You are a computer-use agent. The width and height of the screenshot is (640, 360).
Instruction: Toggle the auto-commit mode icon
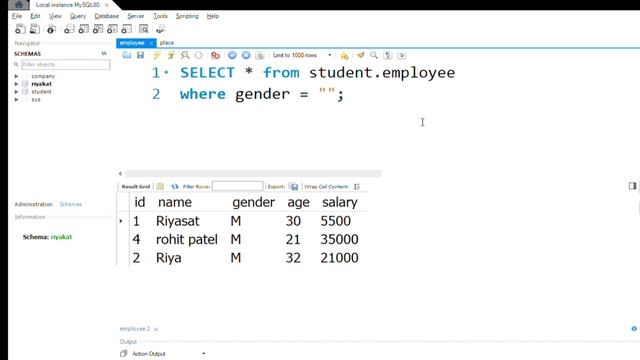click(260, 55)
